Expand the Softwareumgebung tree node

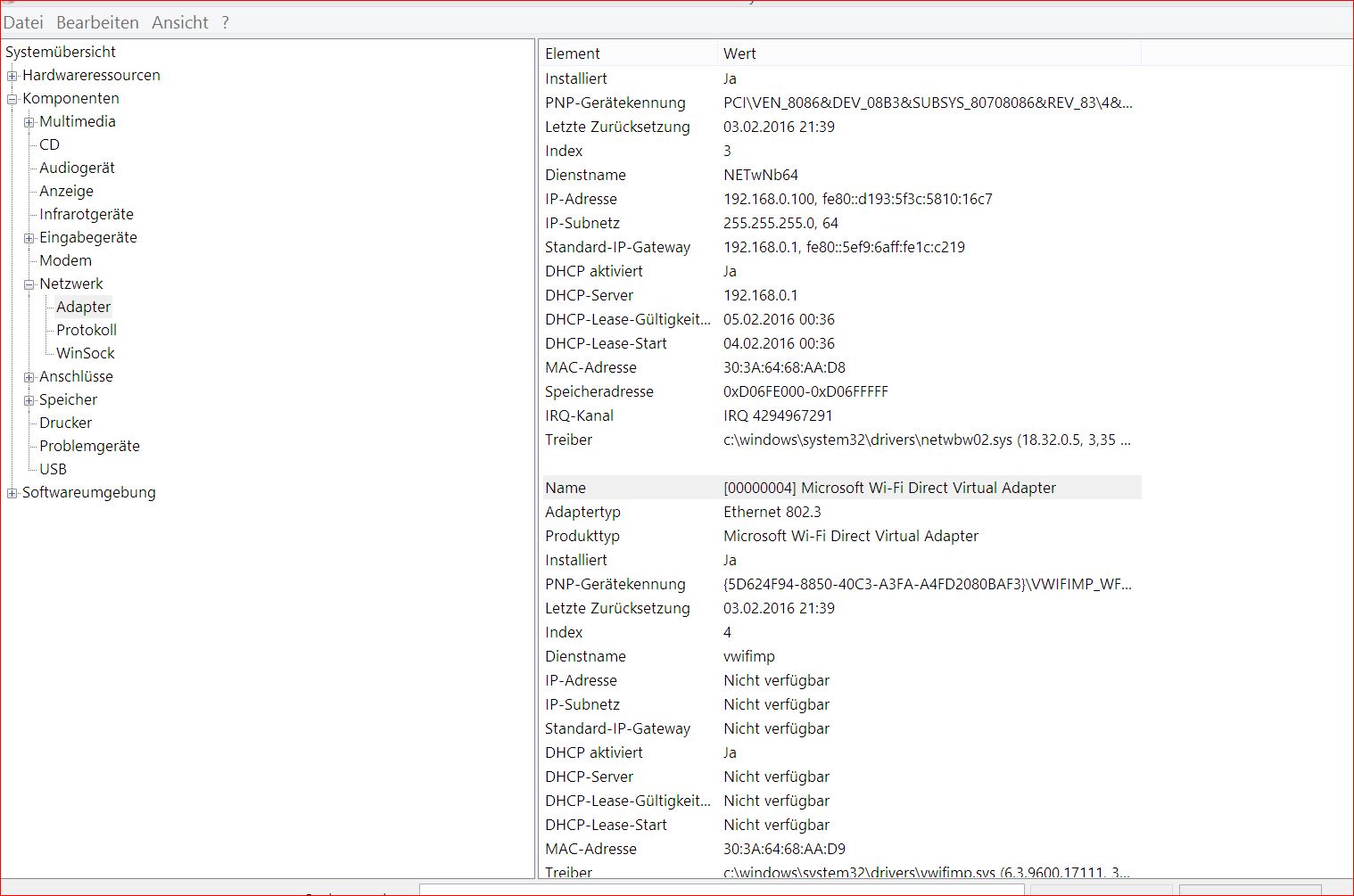point(12,492)
